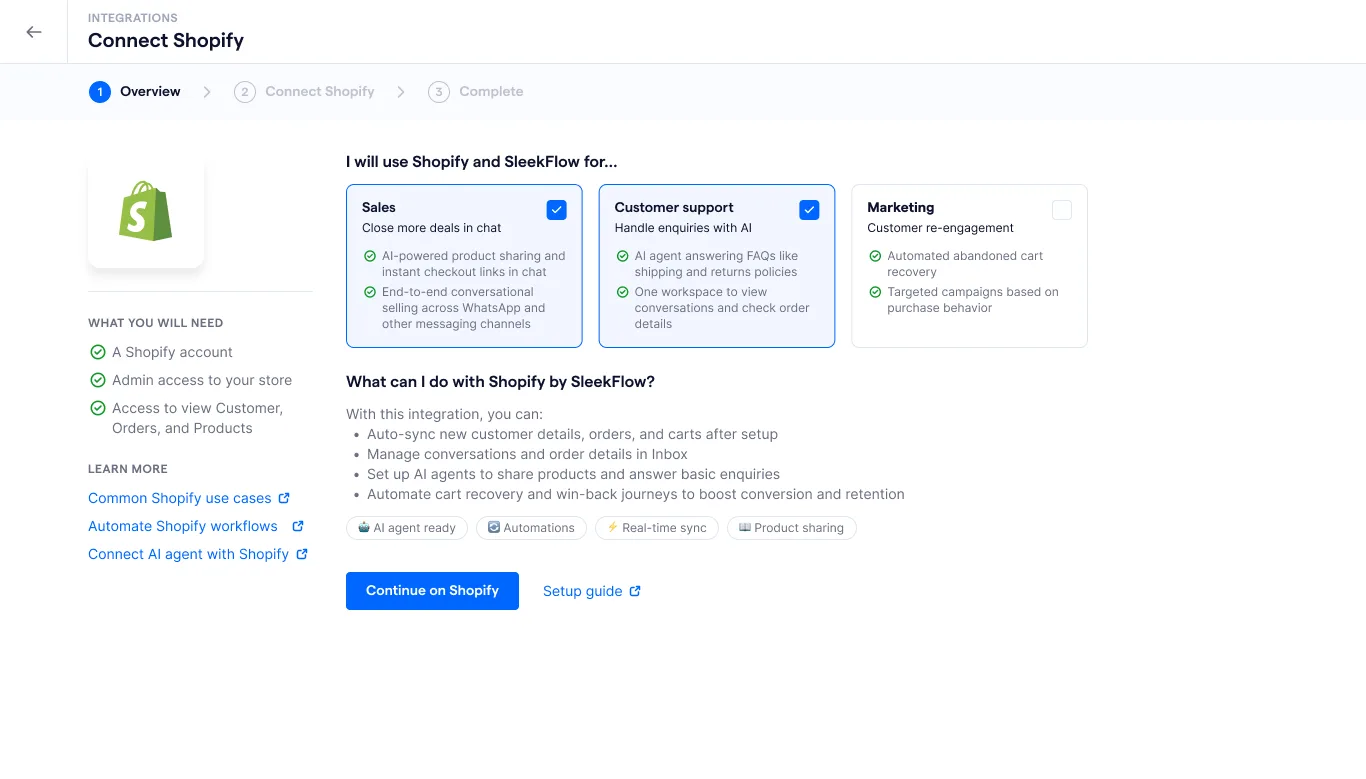
Task: Open the Automate Shopify workflows link
Action: (182, 526)
